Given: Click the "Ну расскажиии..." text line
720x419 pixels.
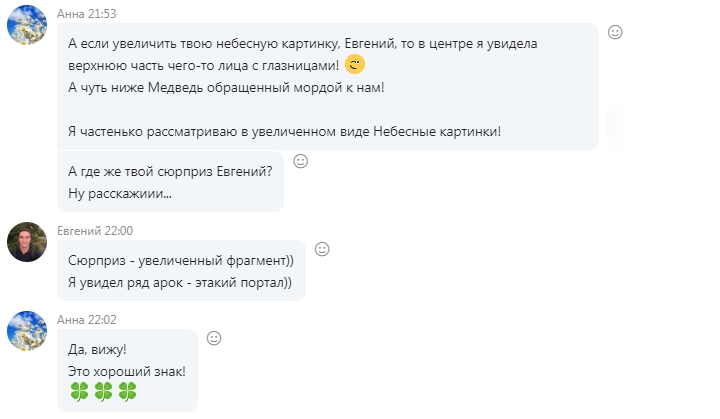Looking at the screenshot, I should click(x=120, y=193).
